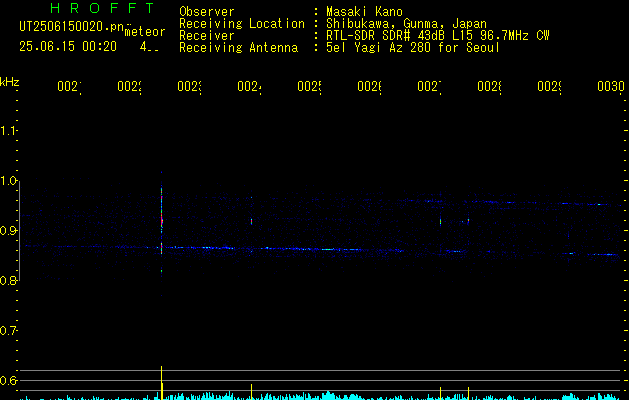
Task: Click the gray vertical frequency range bar
Action: (20, 231)
